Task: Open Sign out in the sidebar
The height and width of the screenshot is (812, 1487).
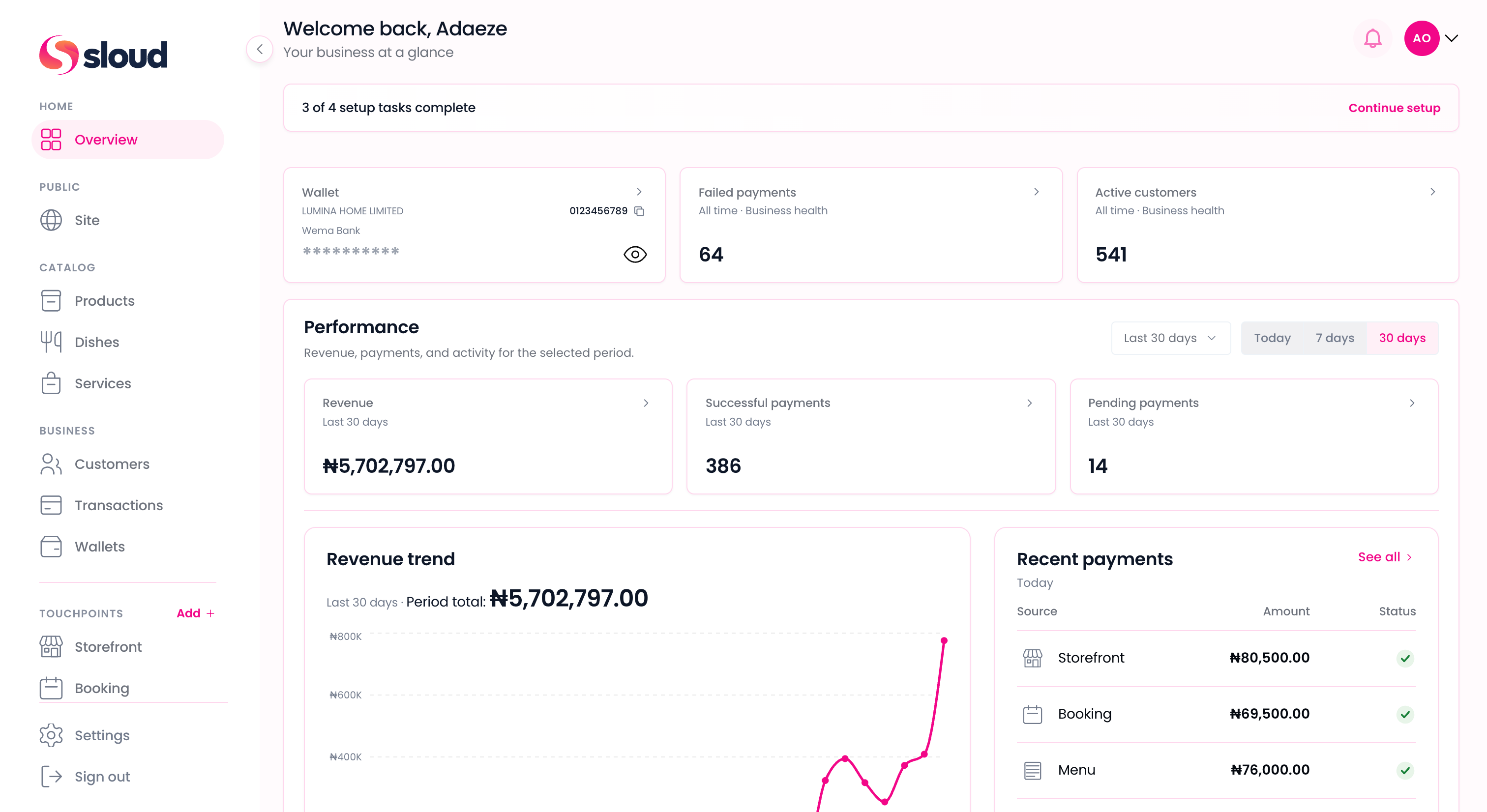Action: pyautogui.click(x=102, y=777)
